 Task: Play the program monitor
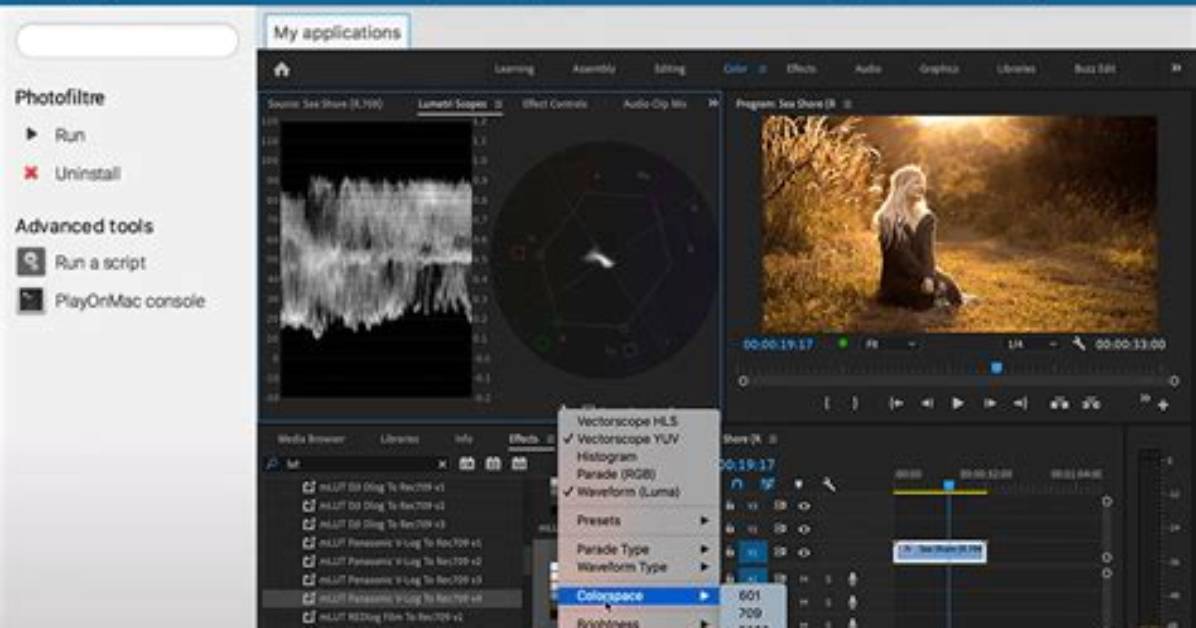click(957, 403)
